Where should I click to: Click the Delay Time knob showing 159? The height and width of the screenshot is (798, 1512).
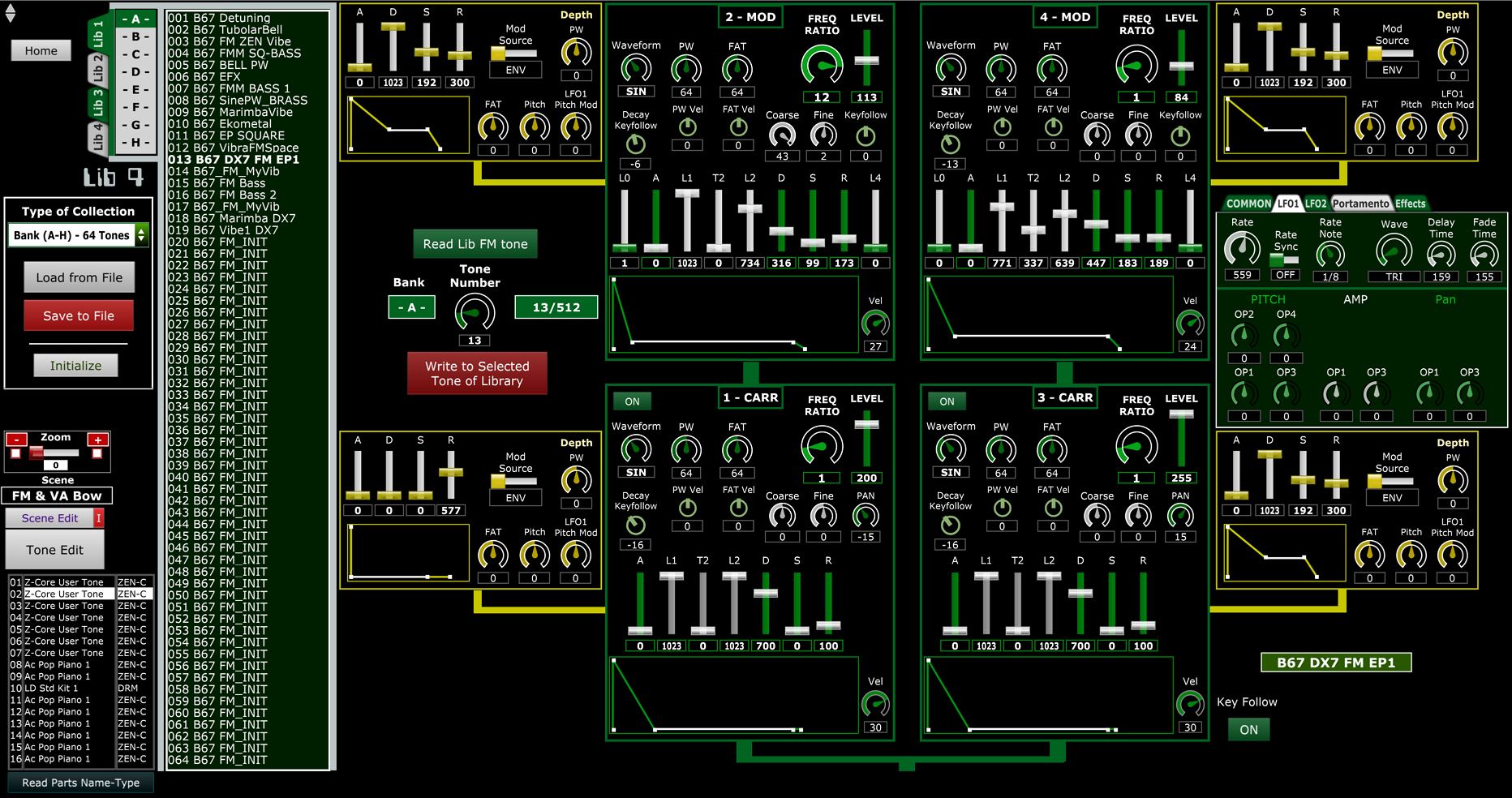pos(1441,255)
